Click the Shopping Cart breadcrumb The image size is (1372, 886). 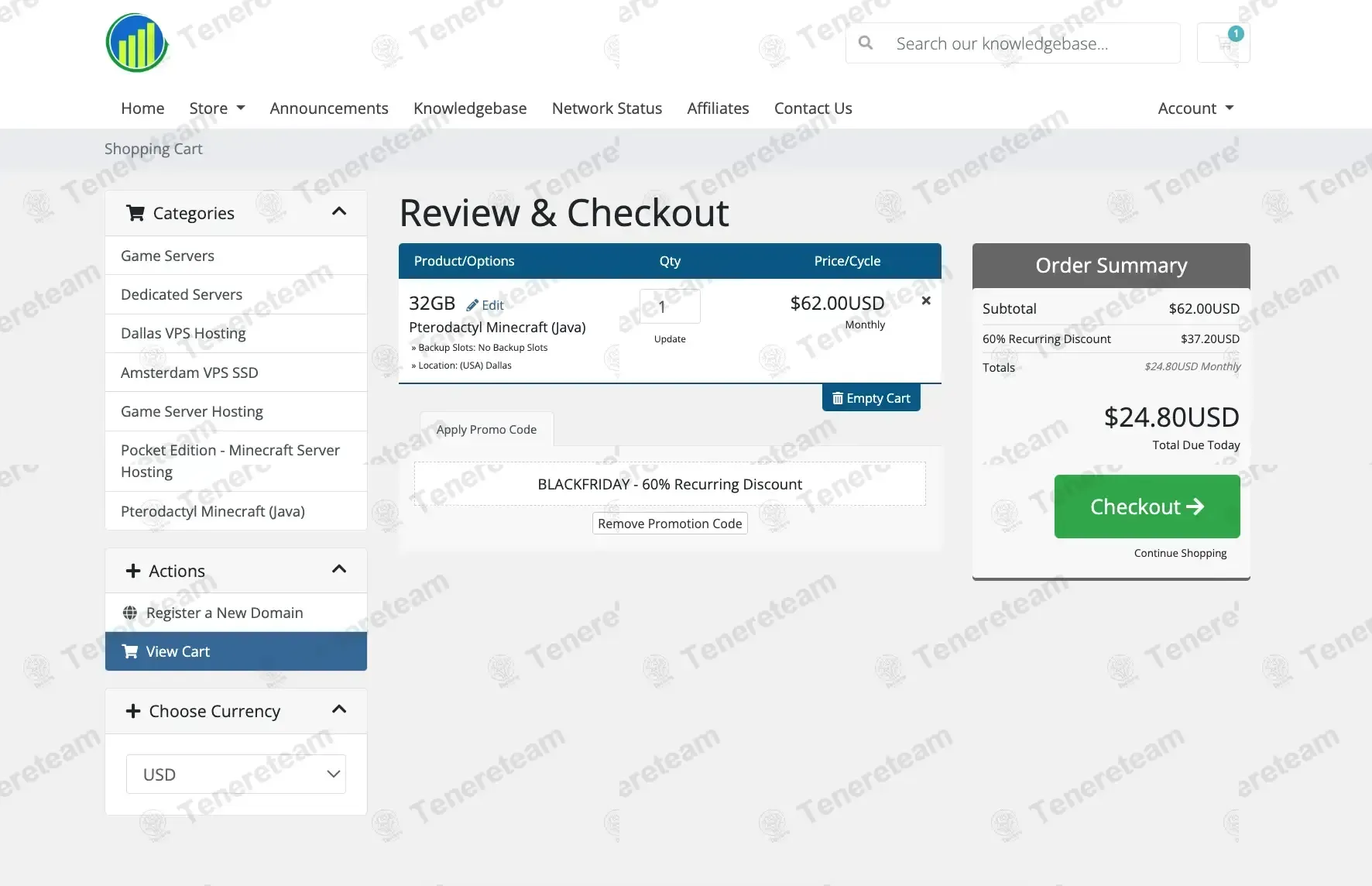point(153,149)
